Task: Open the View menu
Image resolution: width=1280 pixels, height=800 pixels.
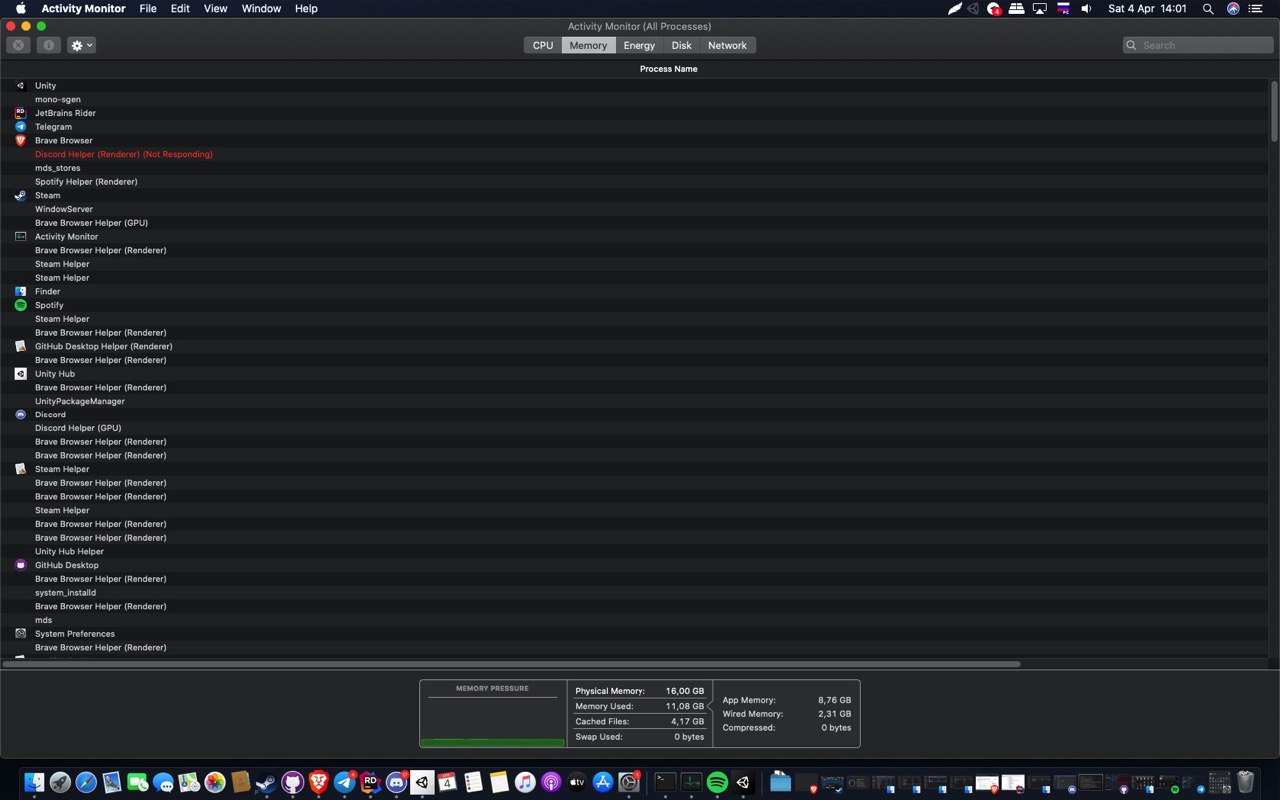Action: [x=215, y=8]
